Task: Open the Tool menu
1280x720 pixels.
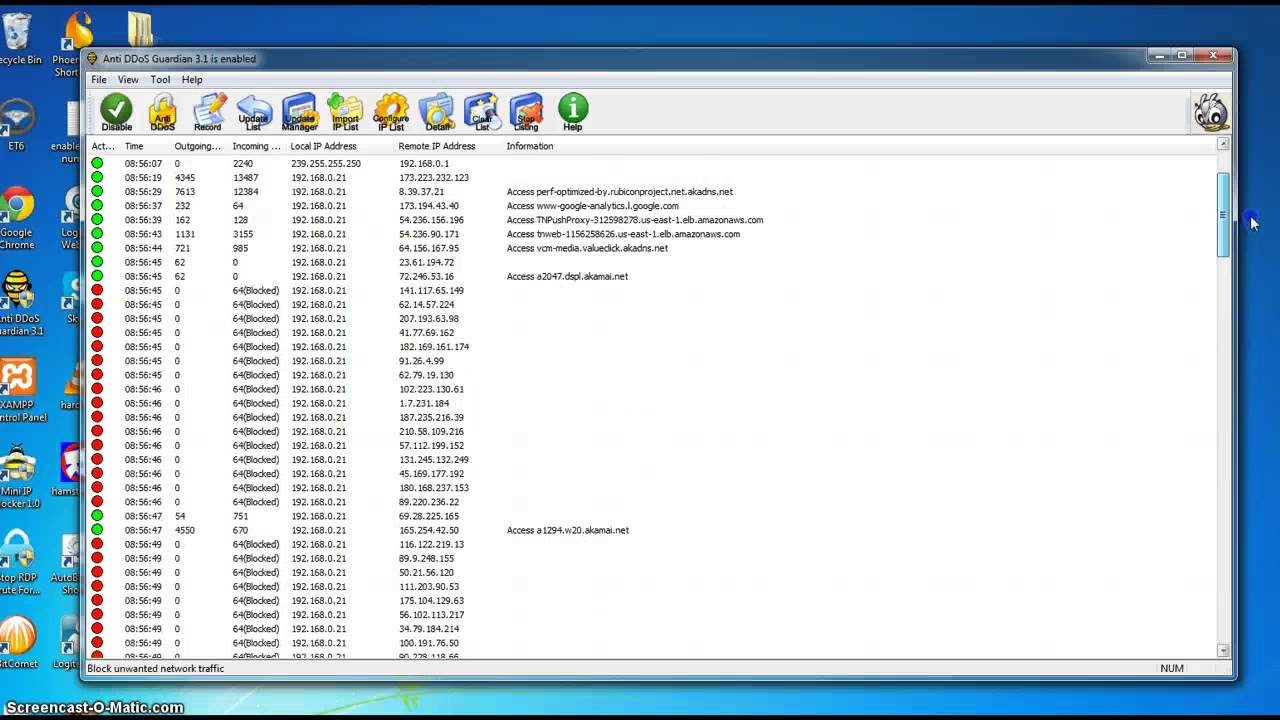Action: (x=160, y=80)
